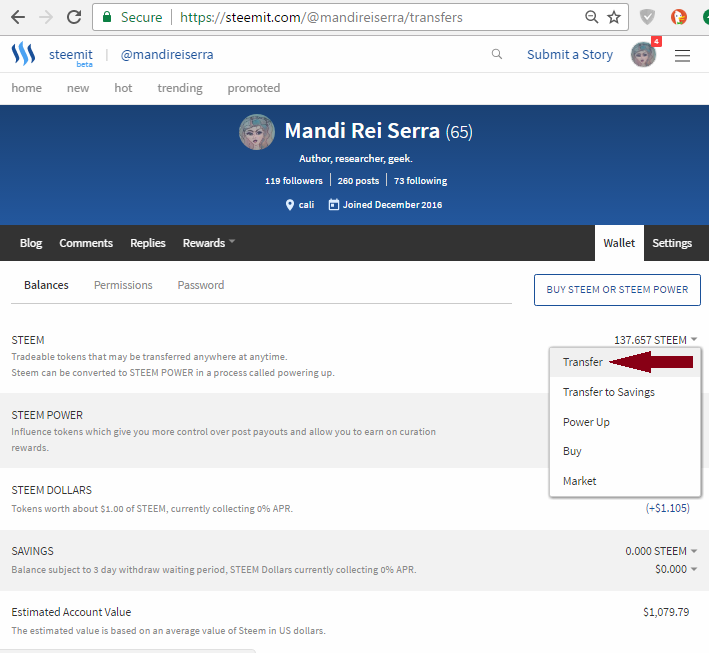Go to the trending feed
The image size is (709, 653).
(180, 88)
